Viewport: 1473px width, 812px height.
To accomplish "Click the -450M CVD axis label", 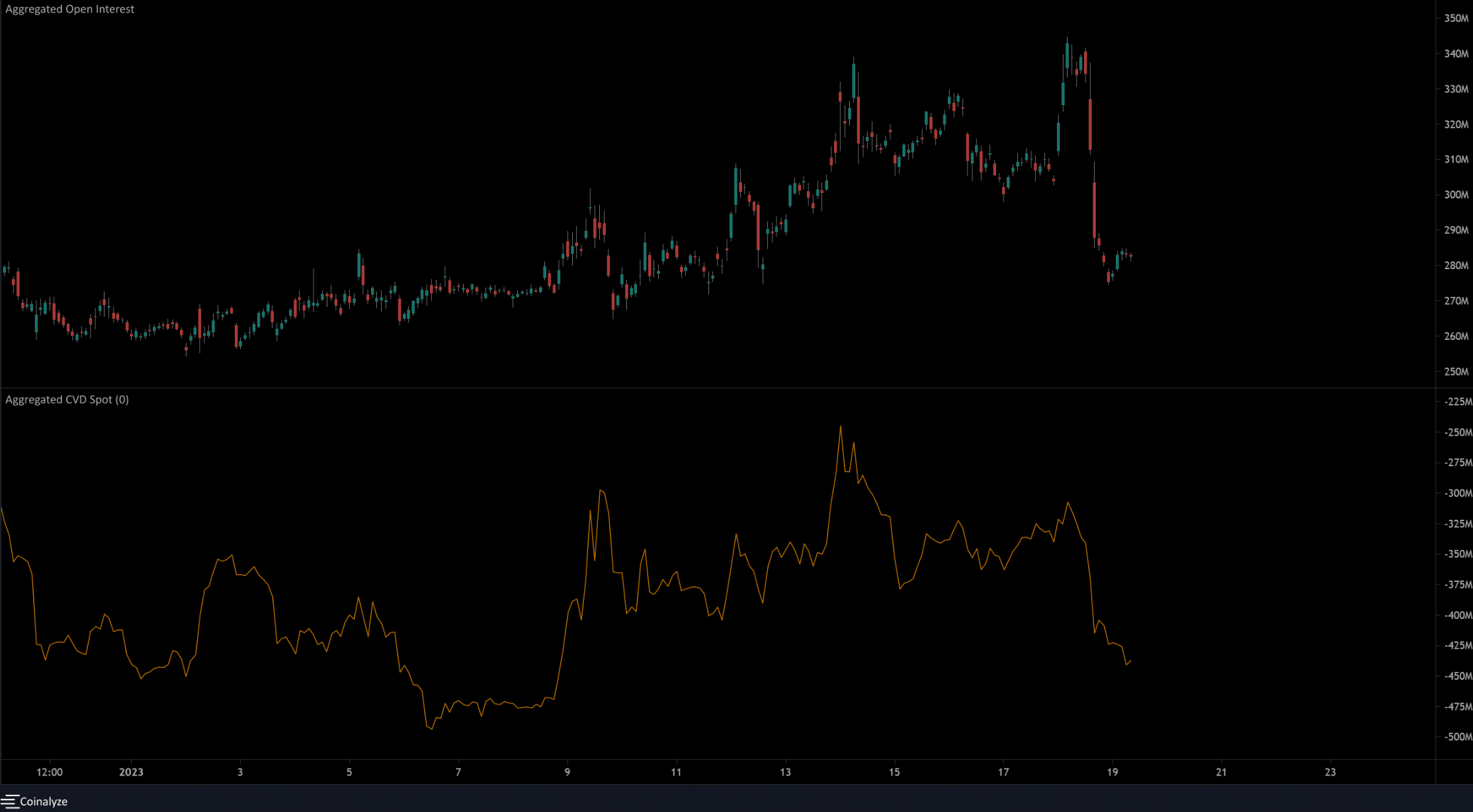I will click(1458, 676).
